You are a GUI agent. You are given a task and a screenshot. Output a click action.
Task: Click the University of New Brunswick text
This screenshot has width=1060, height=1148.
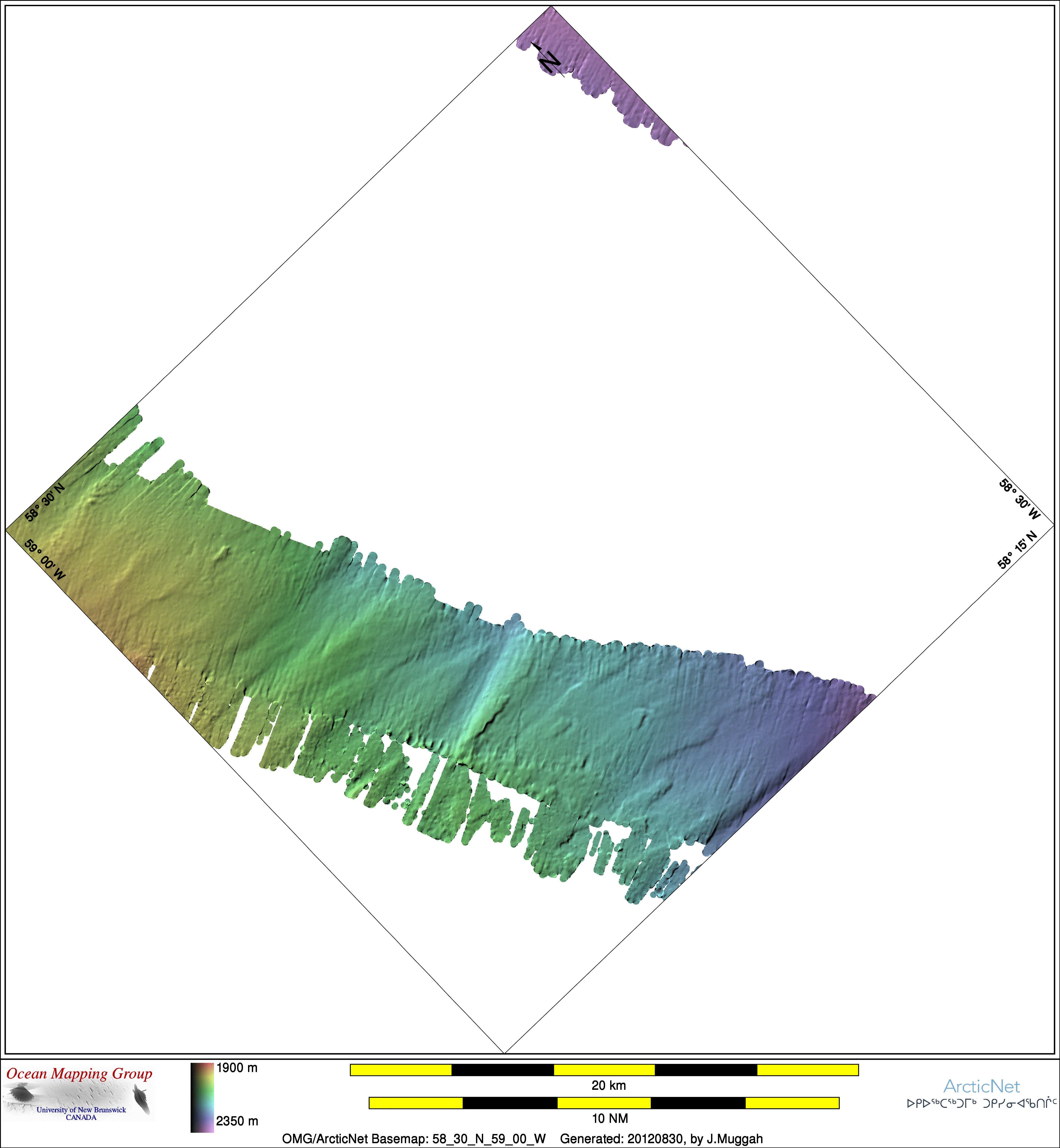tap(81, 1110)
